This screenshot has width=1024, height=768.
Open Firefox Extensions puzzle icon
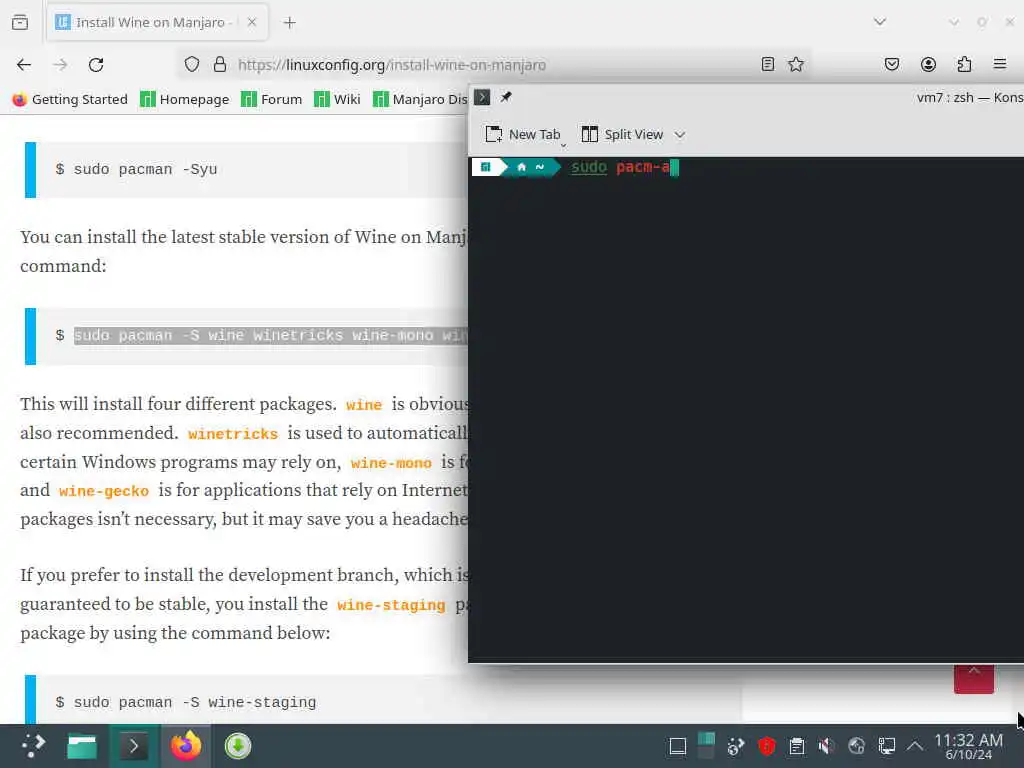coord(964,64)
